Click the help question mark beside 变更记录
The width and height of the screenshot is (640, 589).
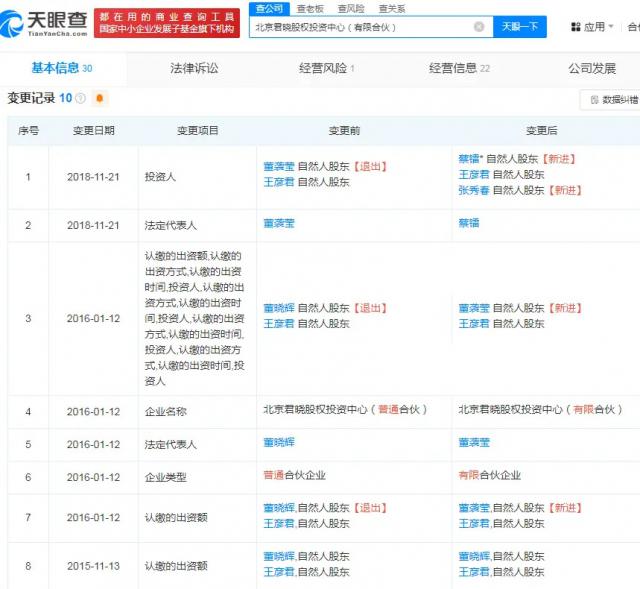point(80,98)
